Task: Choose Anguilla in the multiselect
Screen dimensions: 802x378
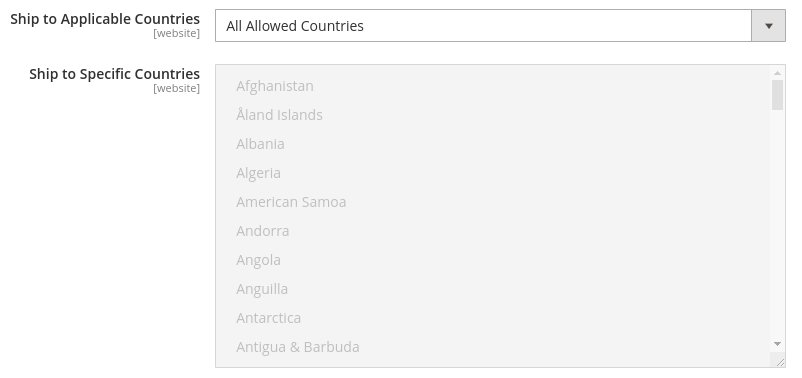Action: (x=262, y=289)
